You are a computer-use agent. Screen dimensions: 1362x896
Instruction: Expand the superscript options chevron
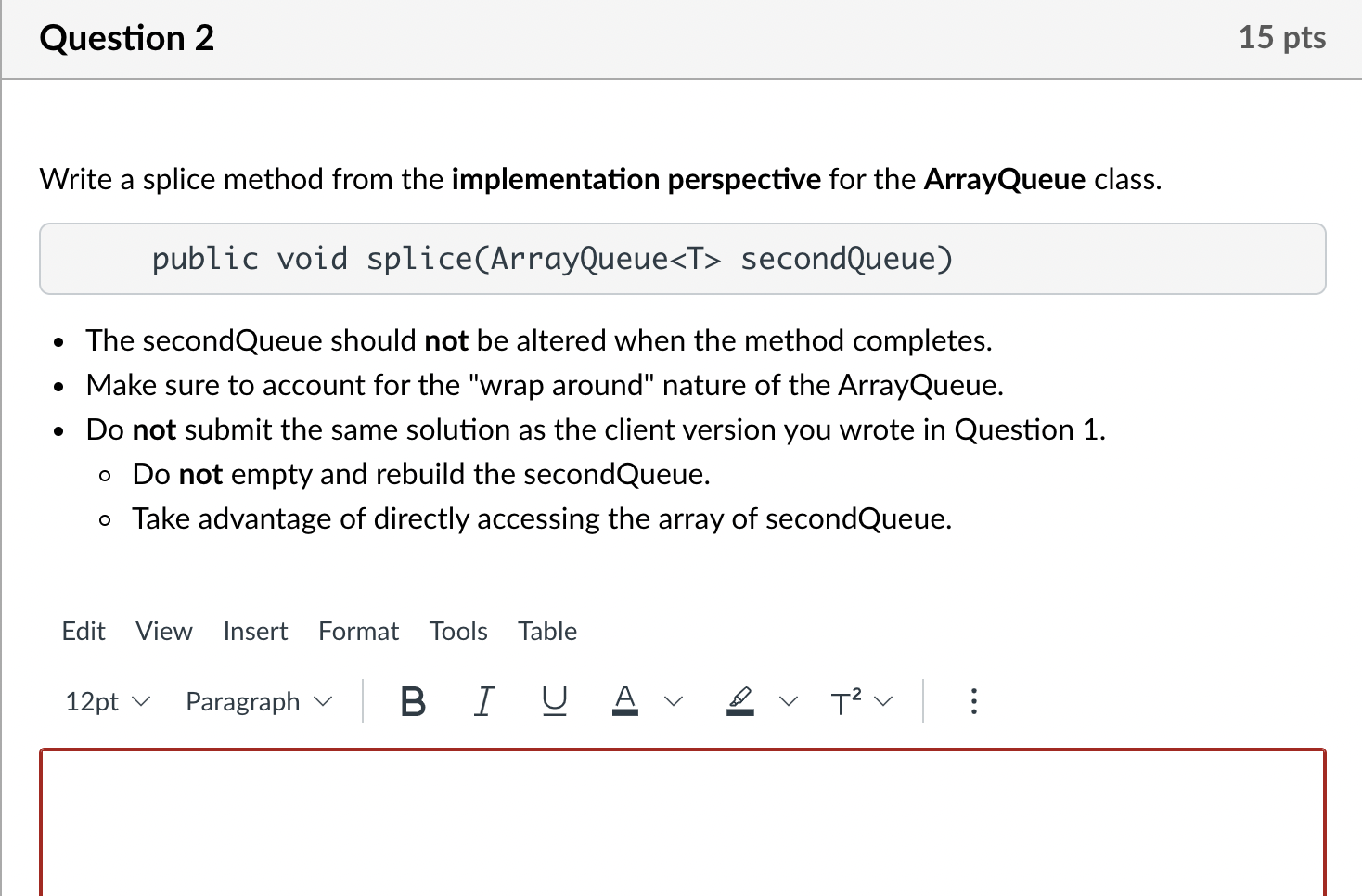coord(884,702)
